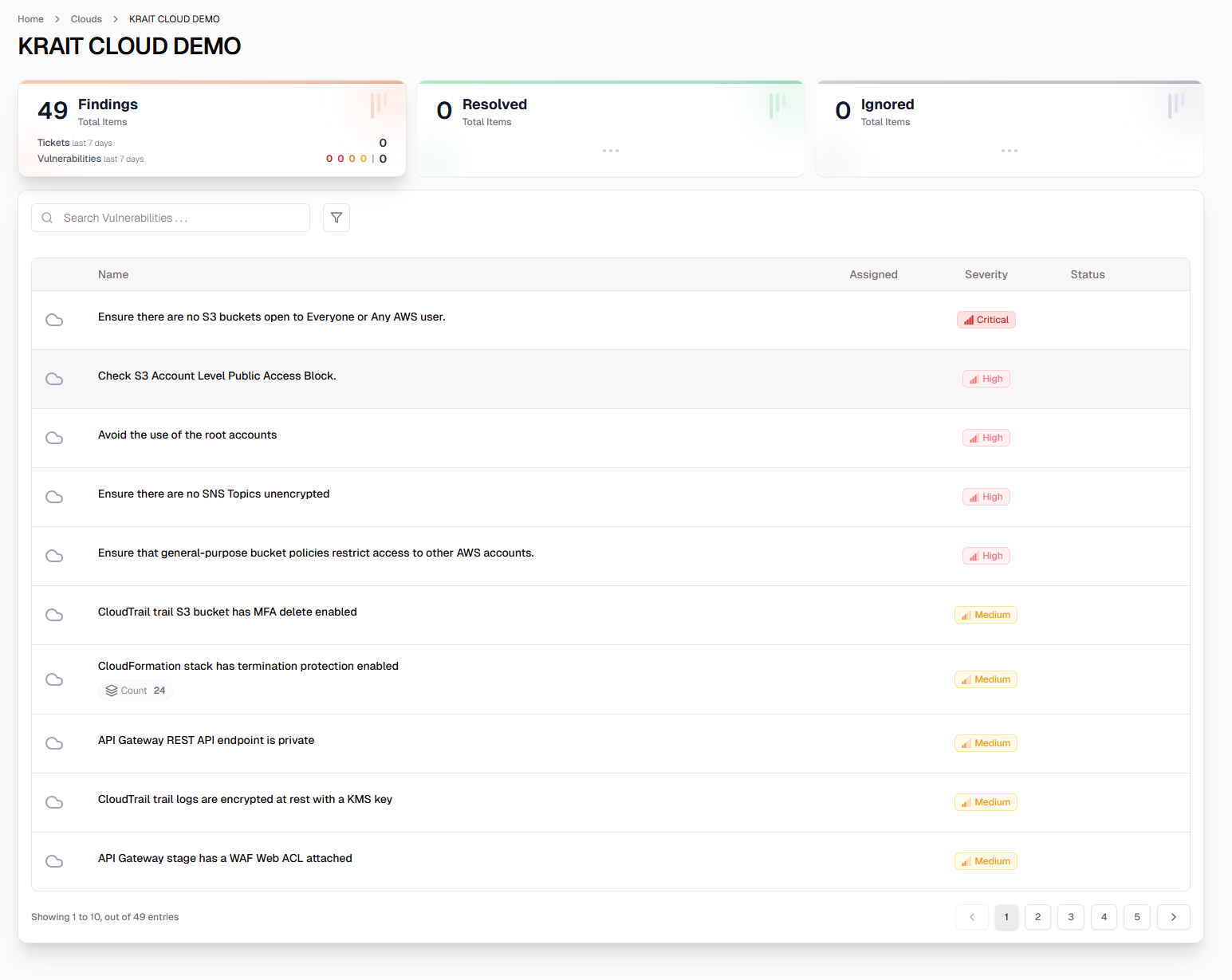Screen dimensions: 1232x980
Task: Toggle the cloud icon on the S3 buckets finding row
Action: (54, 320)
